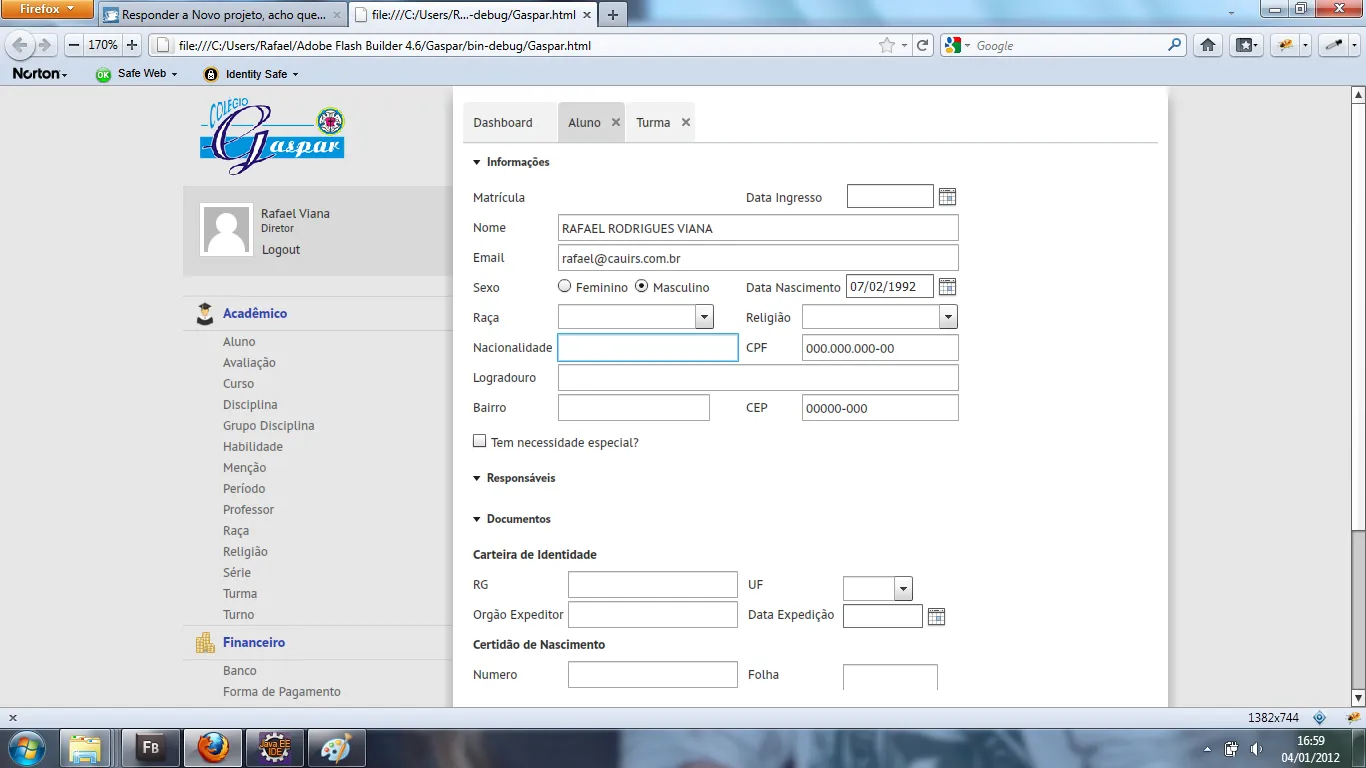Open the calendar picker beside Data Expedição

click(936, 616)
